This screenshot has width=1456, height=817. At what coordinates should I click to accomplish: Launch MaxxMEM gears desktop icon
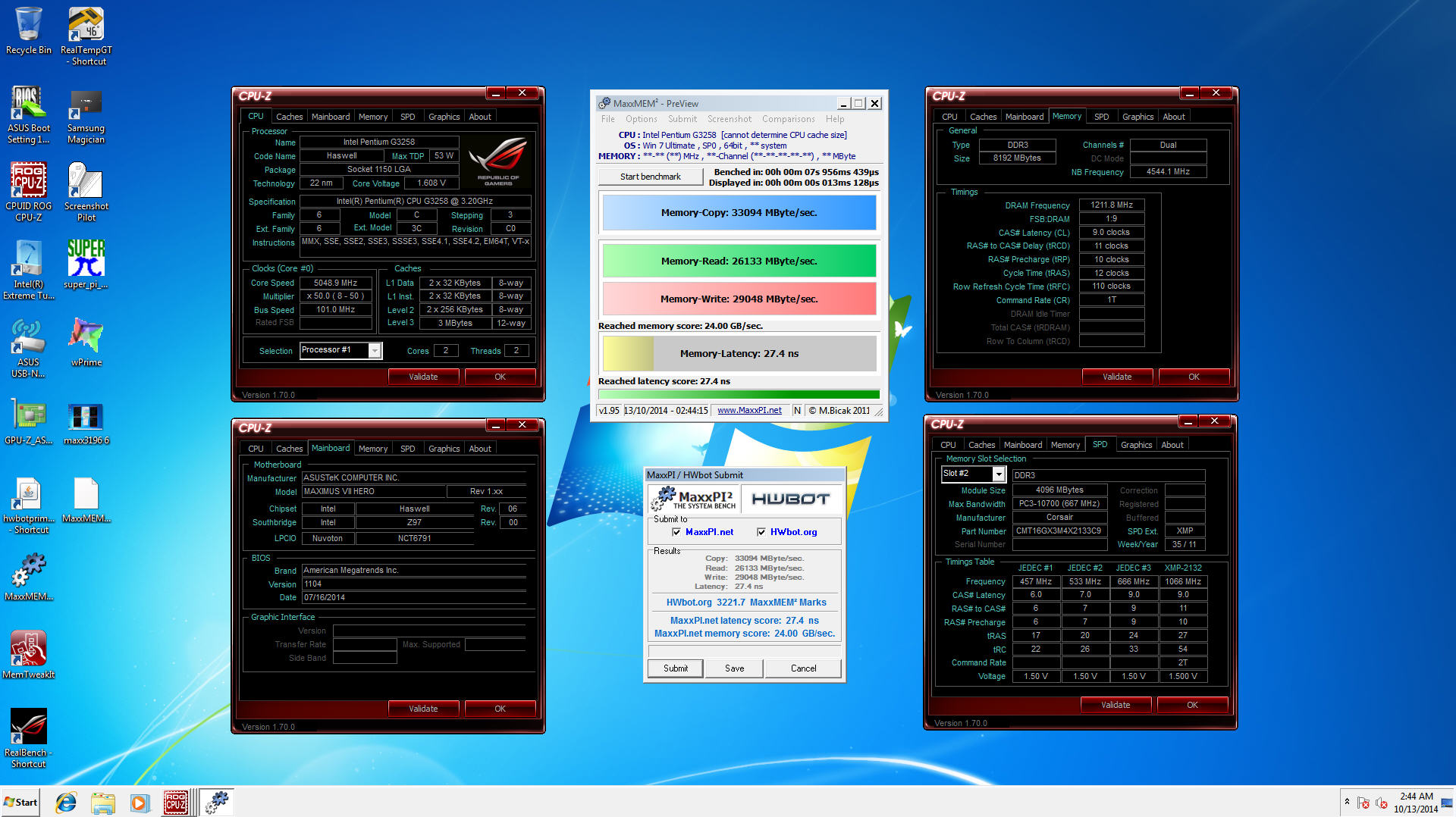[x=29, y=577]
